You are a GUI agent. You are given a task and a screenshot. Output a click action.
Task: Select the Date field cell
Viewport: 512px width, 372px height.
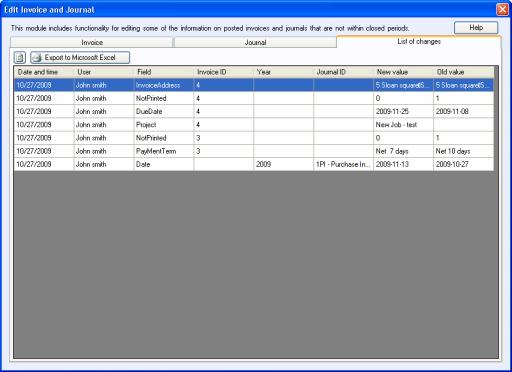tap(164, 164)
